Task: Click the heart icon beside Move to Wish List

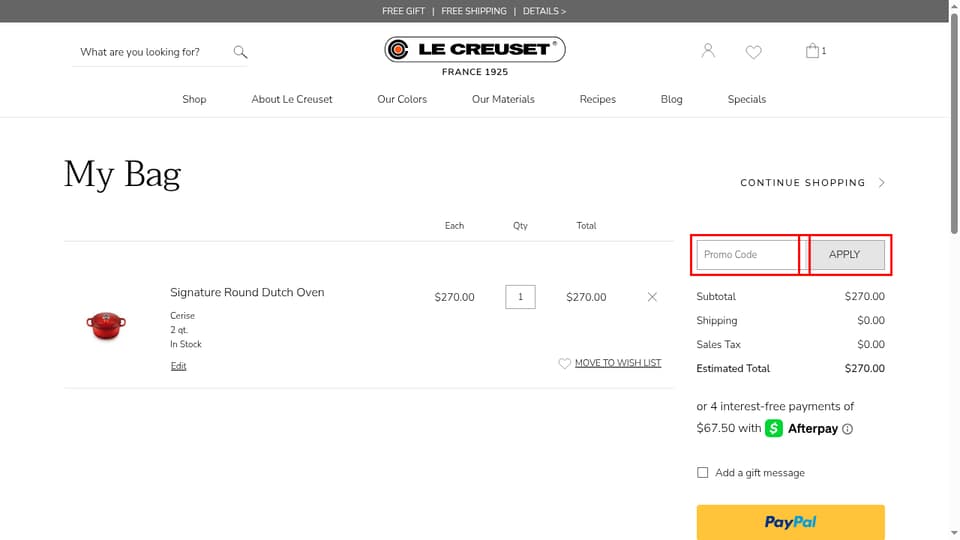Action: 564,363
